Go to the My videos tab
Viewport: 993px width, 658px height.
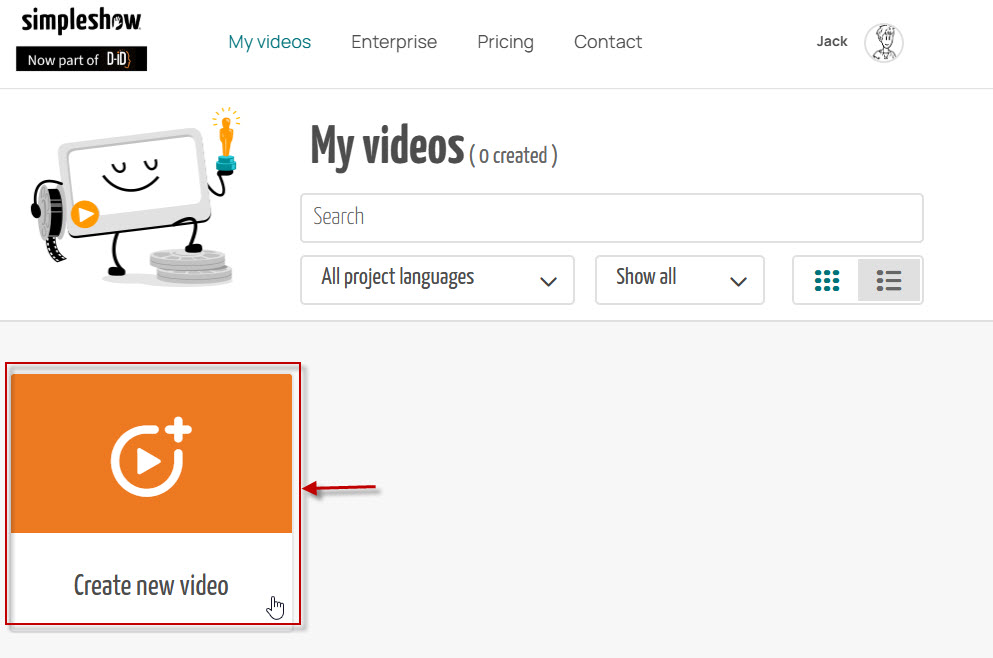269,42
